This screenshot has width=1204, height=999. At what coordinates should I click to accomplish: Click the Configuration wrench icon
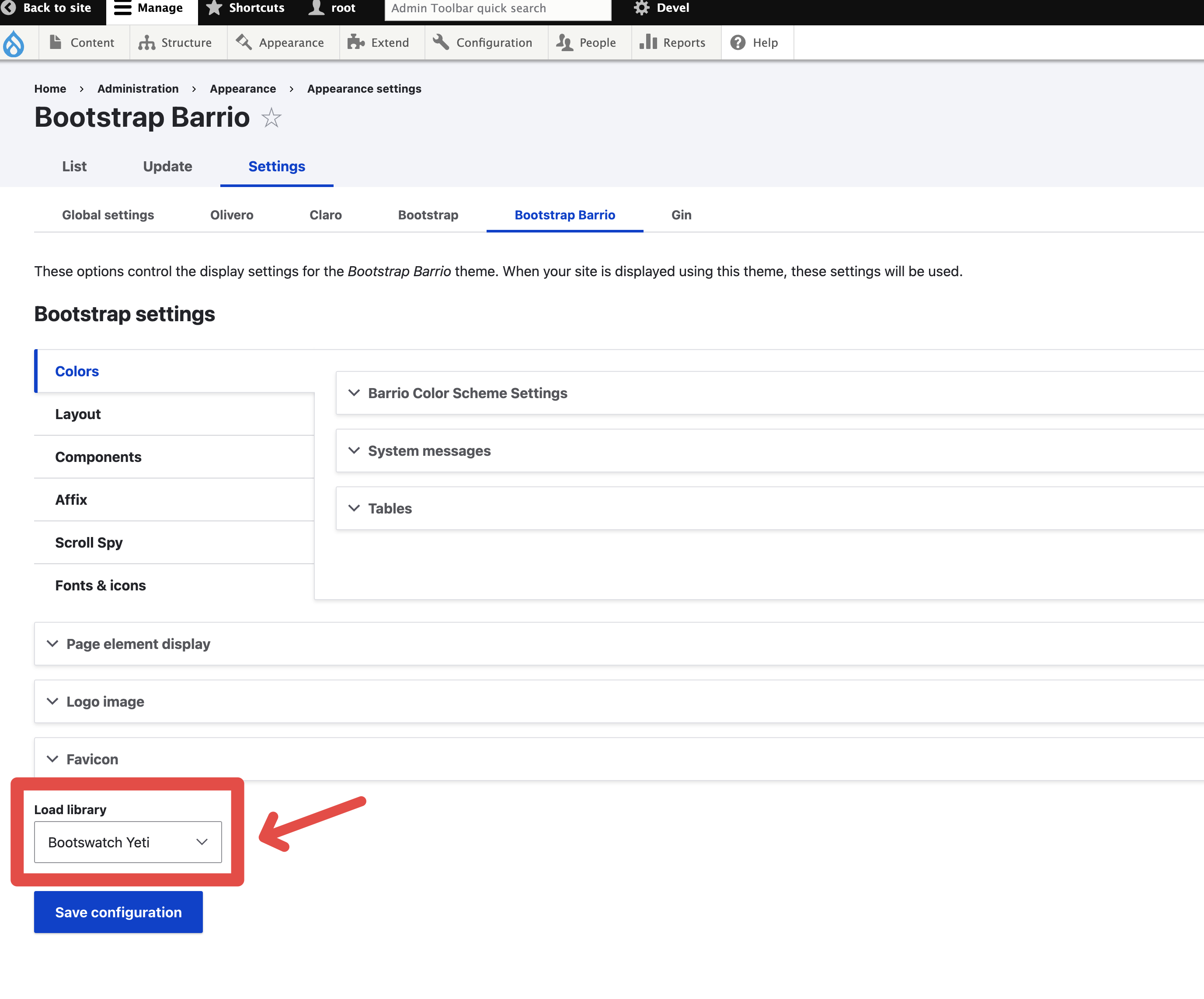(x=440, y=42)
